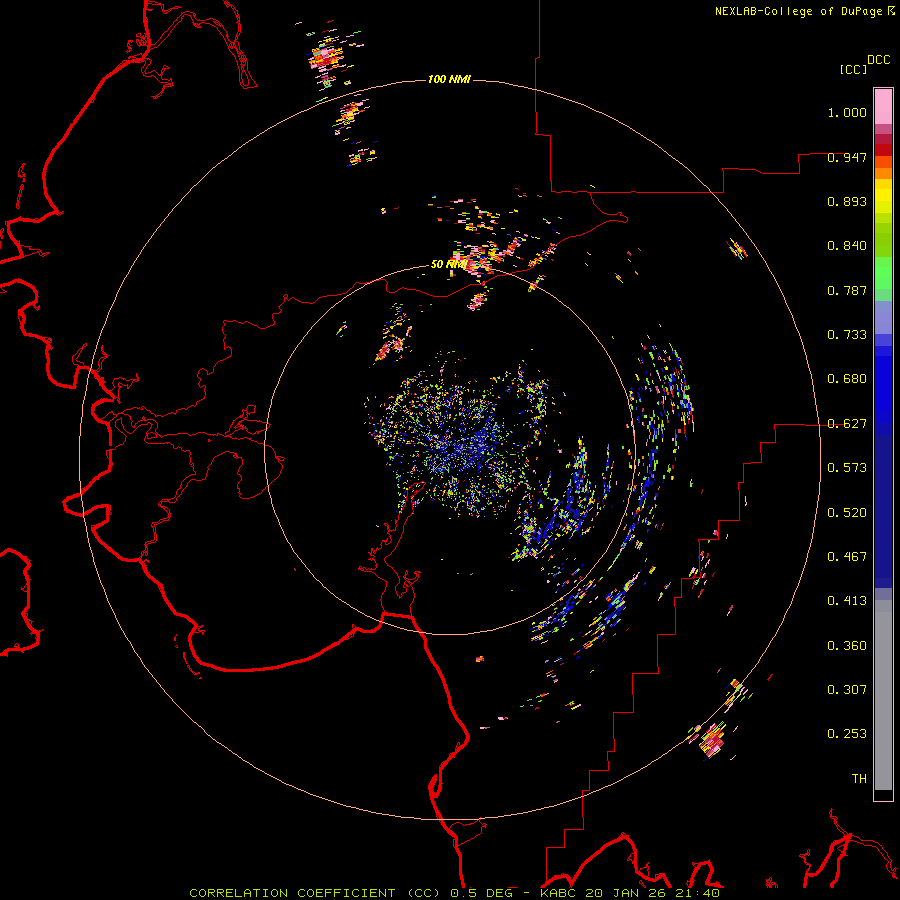Click the 0.627 scale value

tap(847, 424)
